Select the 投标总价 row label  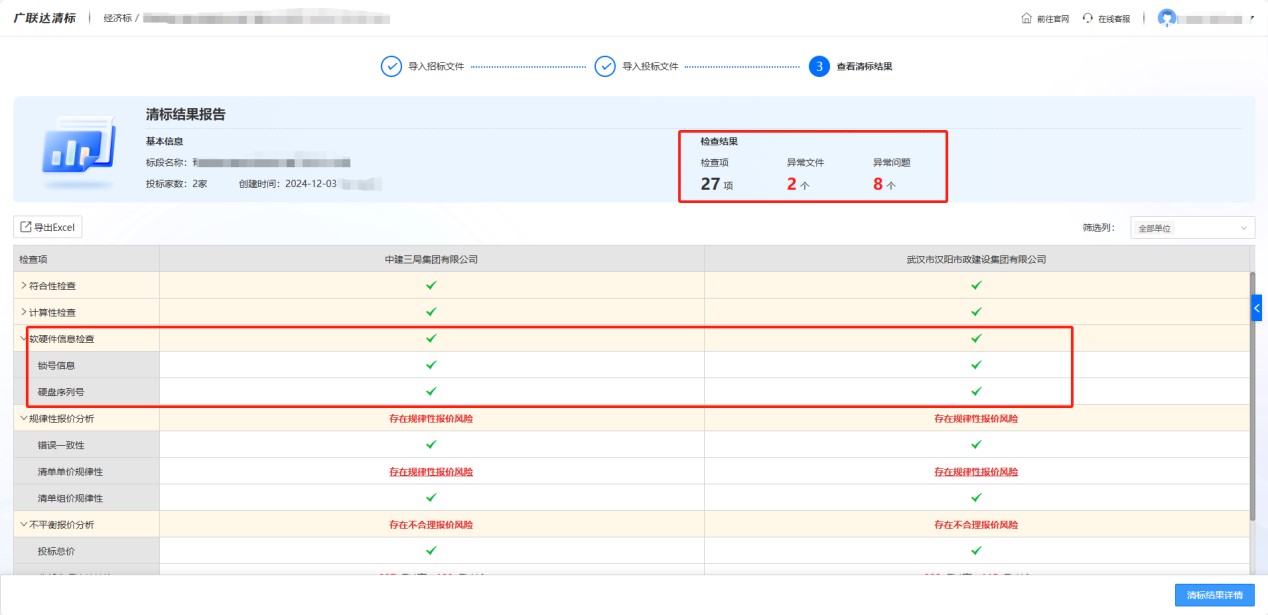[56, 551]
